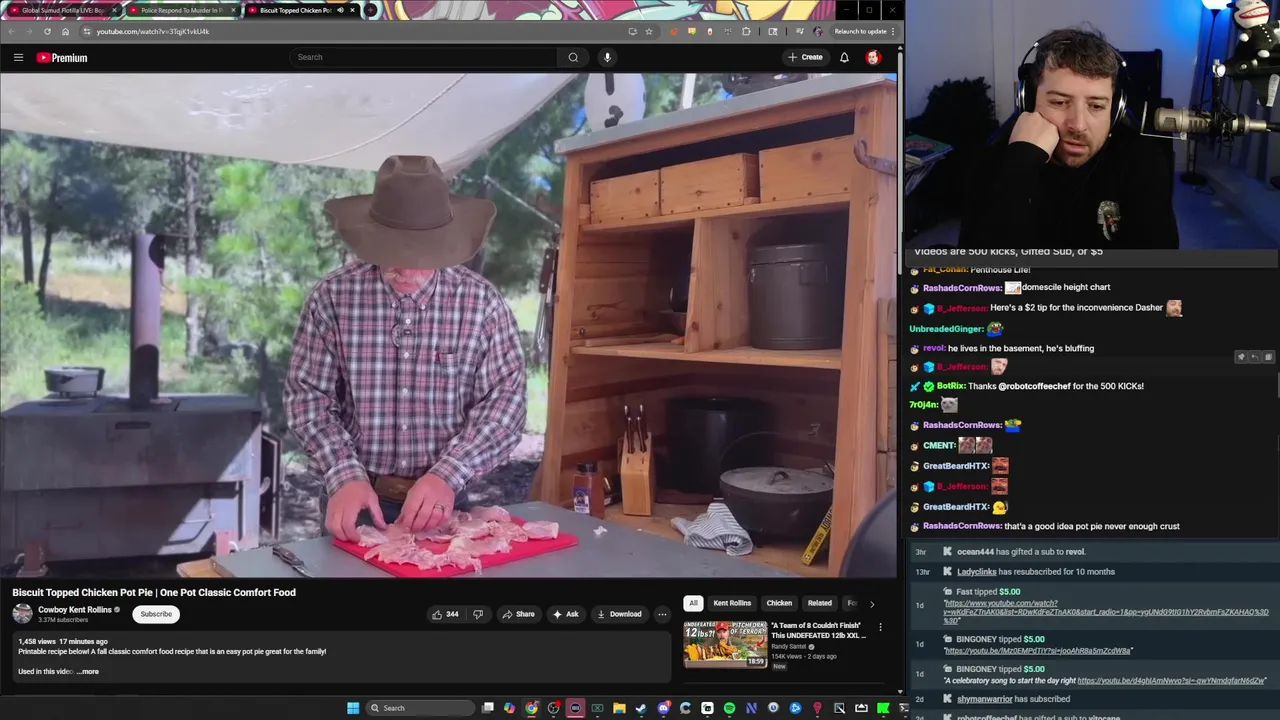Screen dimensions: 1280x720
Task: Click the cooking video player
Action: pos(448,325)
